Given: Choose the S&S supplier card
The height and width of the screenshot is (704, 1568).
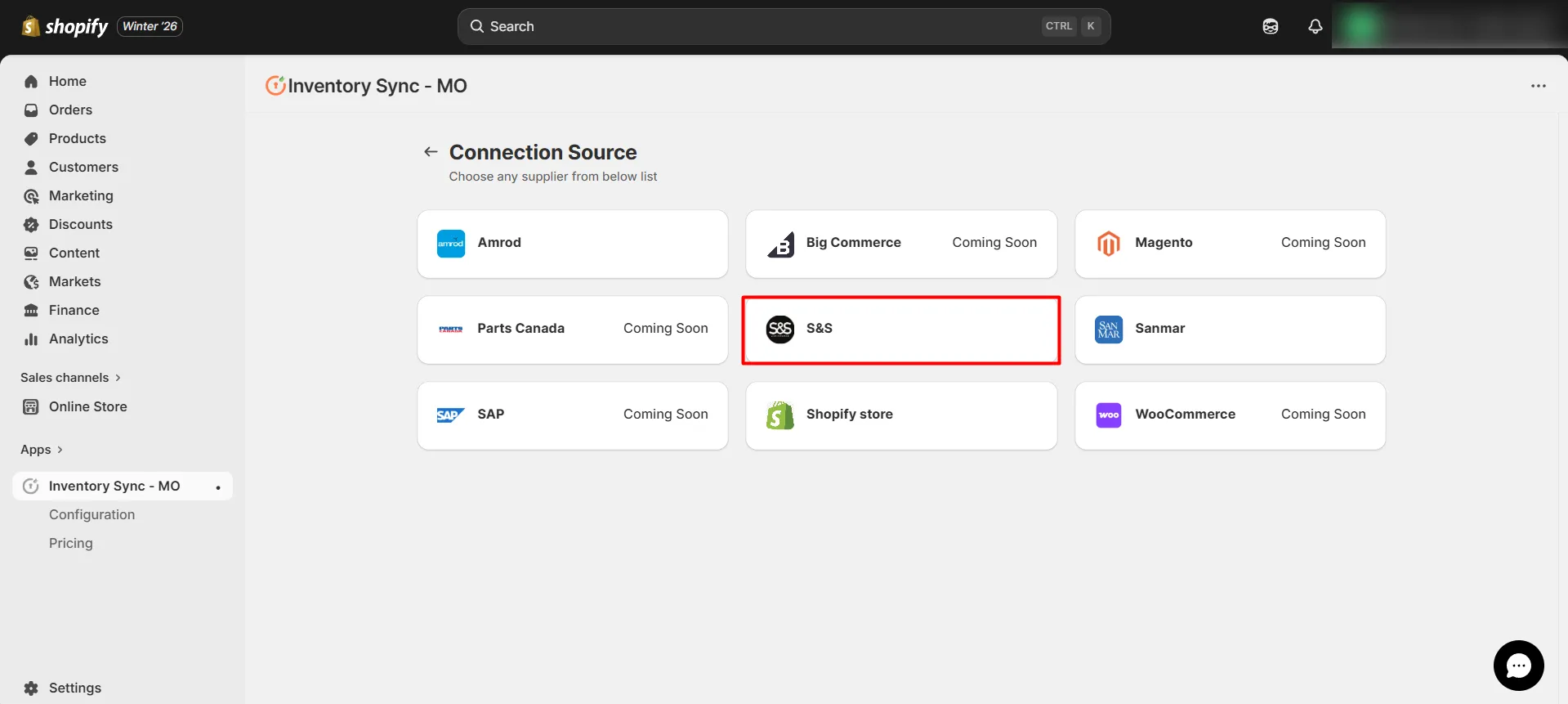Looking at the screenshot, I should pos(901,330).
